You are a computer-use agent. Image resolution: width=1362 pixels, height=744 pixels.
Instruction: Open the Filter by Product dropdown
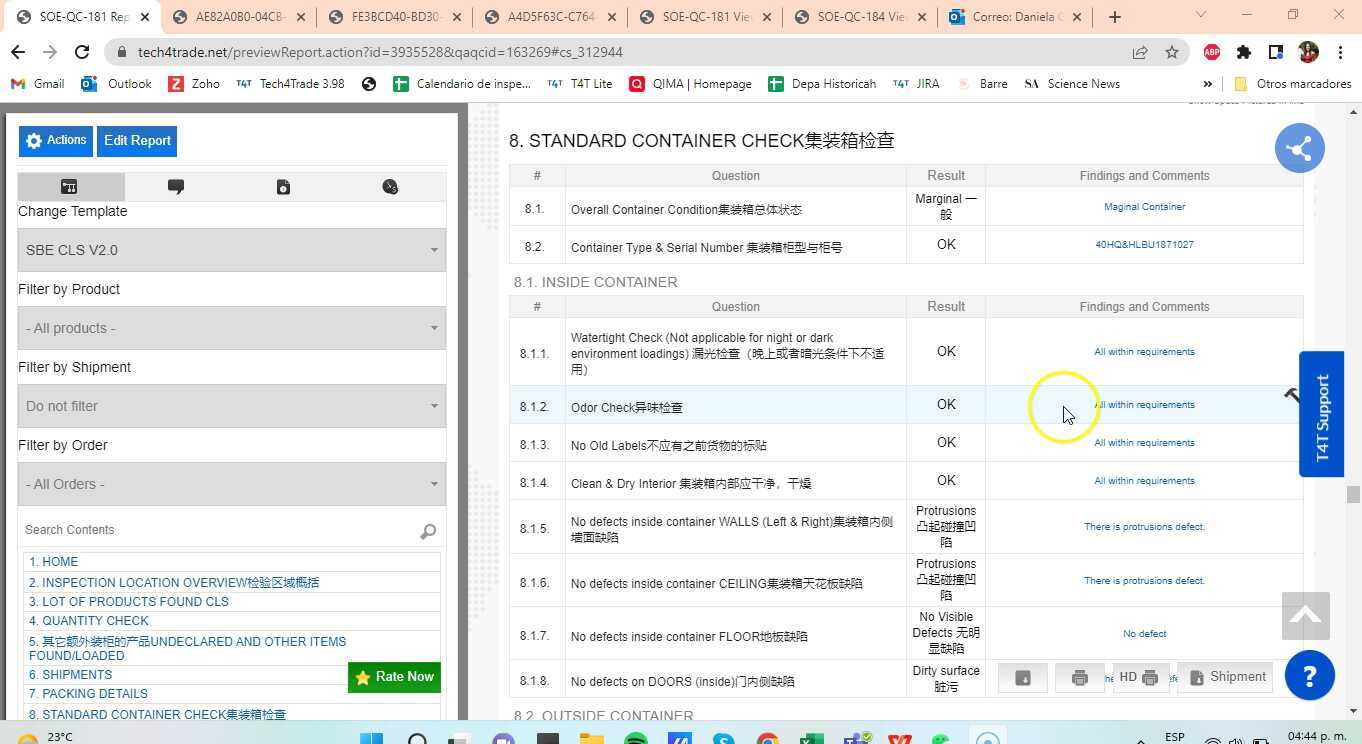230,327
